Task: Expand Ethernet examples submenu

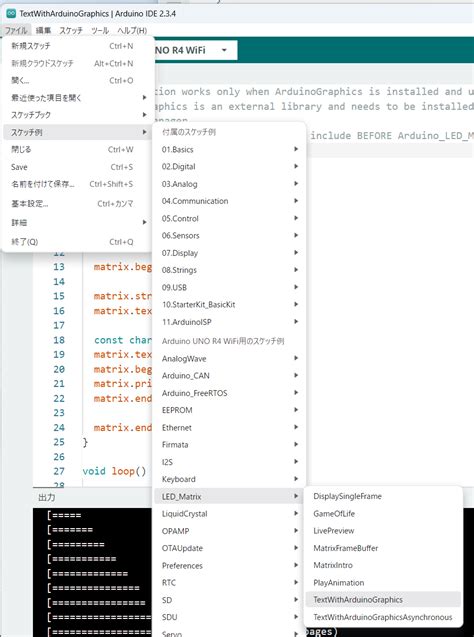Action: click(x=229, y=428)
